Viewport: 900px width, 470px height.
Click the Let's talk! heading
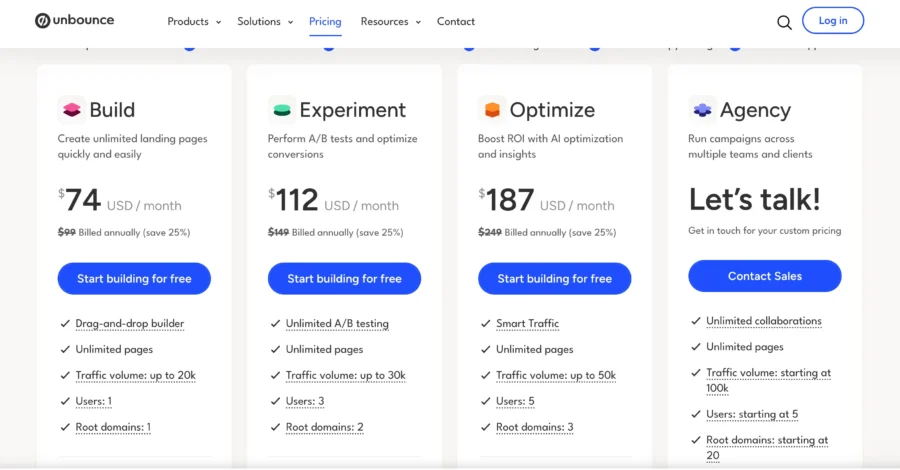click(x=754, y=199)
